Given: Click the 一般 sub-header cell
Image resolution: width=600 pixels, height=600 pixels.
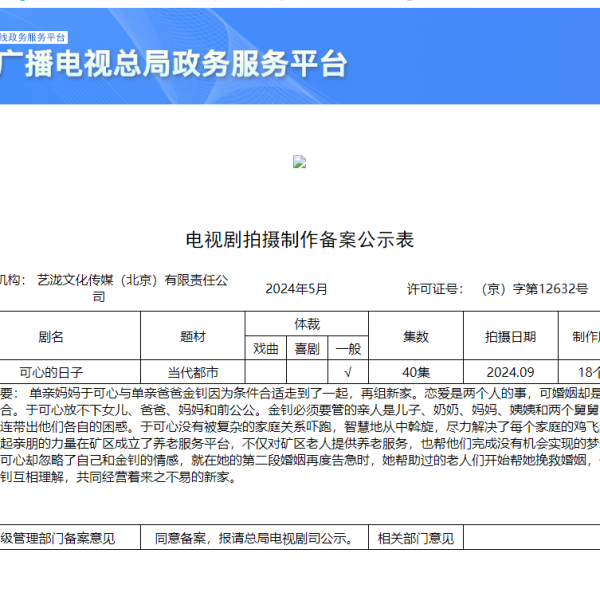Looking at the screenshot, I should (x=348, y=348).
